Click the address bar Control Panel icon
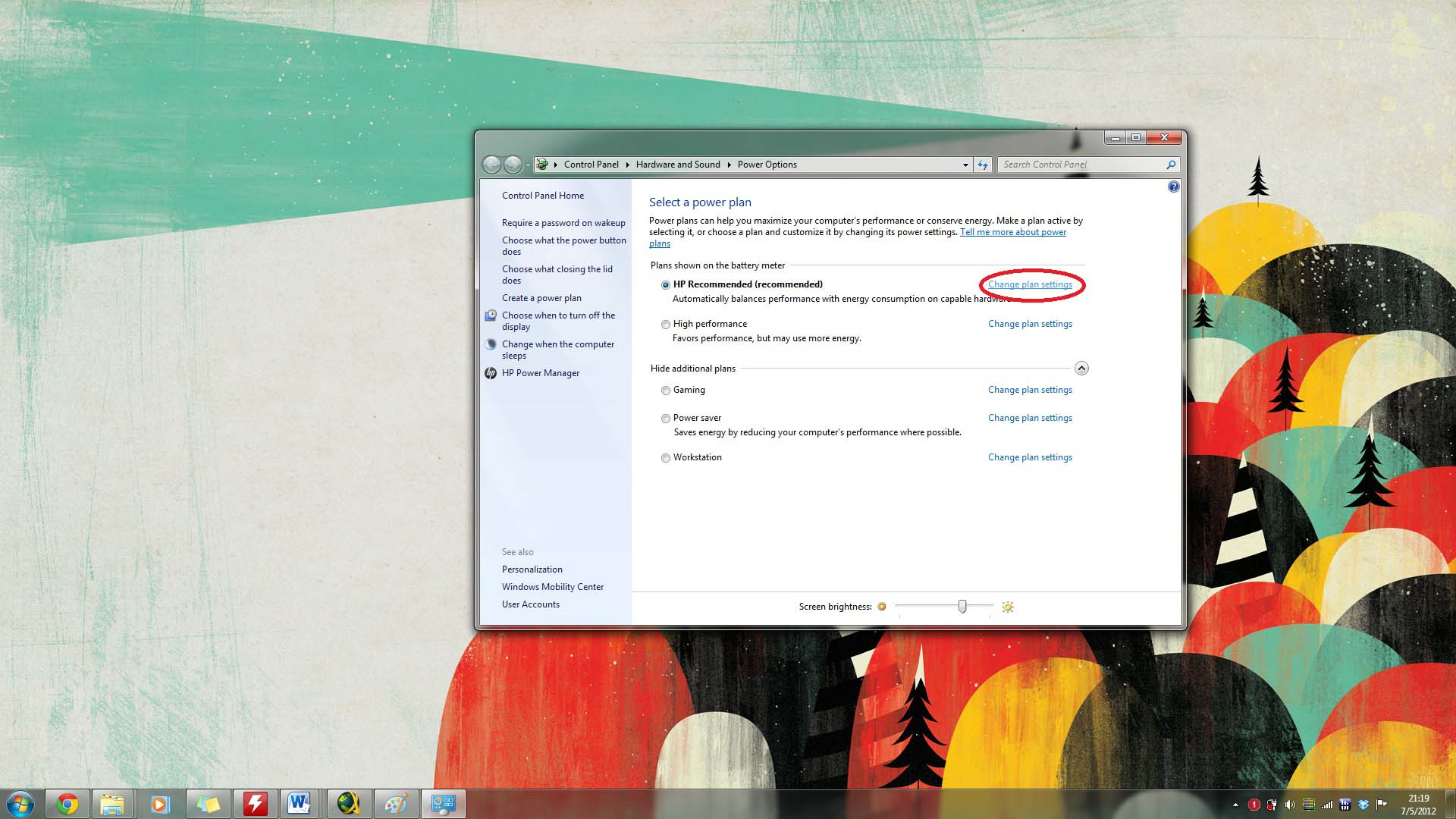The width and height of the screenshot is (1456, 819). (542, 165)
